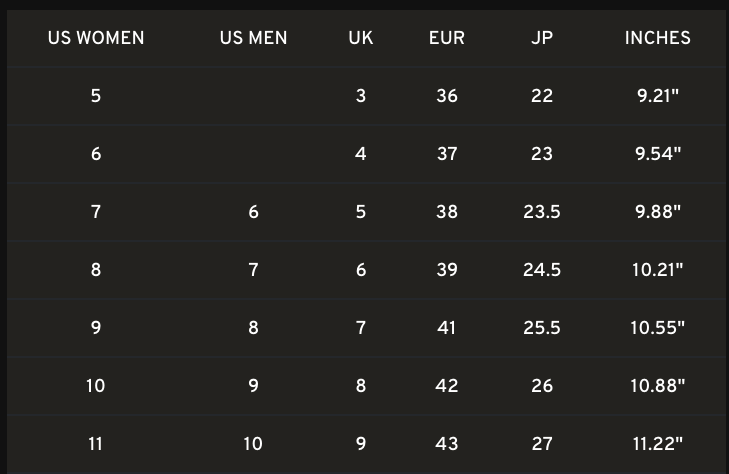Click the INCHES column header
The width and height of the screenshot is (729, 474).
click(657, 38)
